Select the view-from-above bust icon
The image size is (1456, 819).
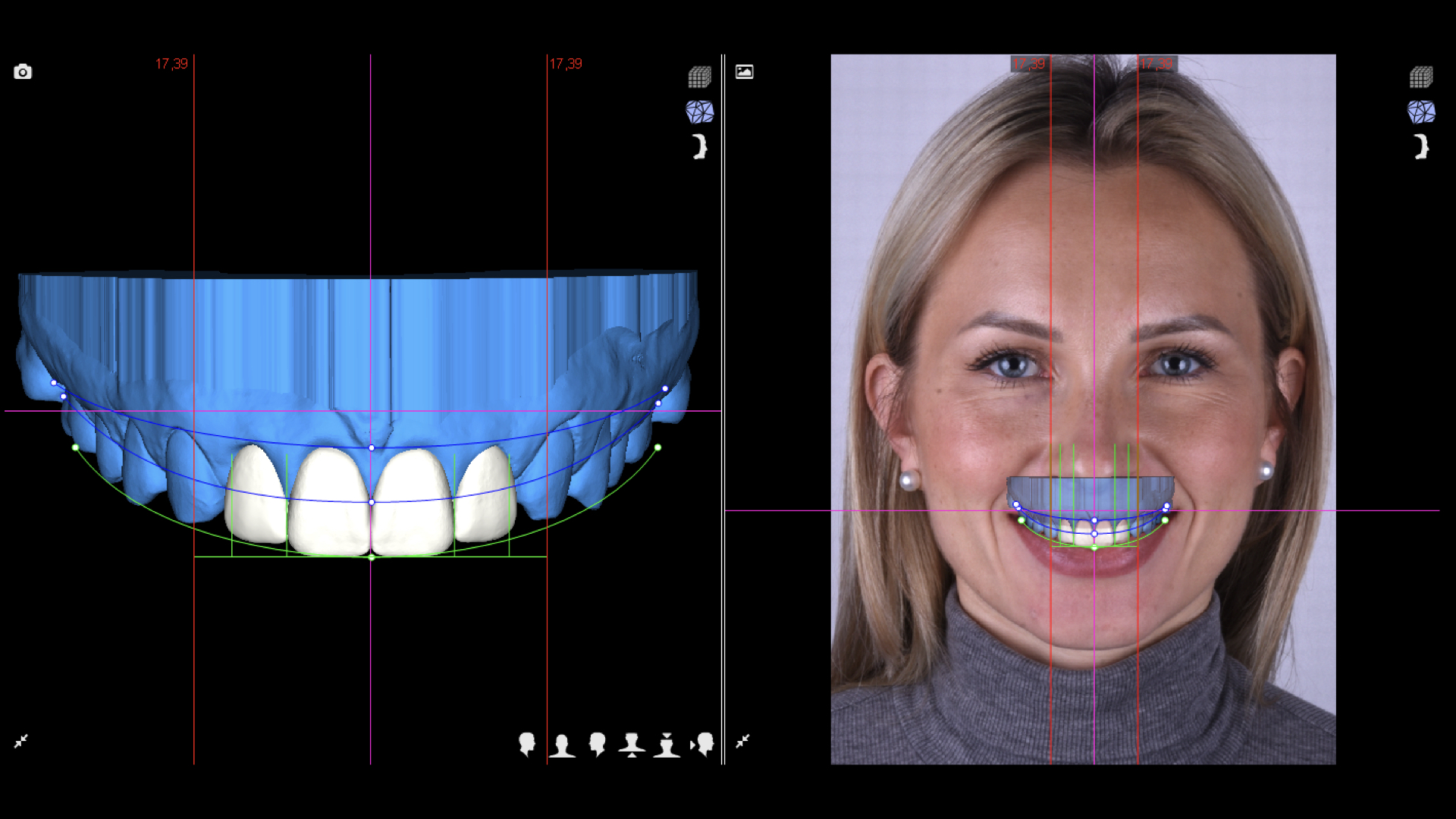coord(667,745)
